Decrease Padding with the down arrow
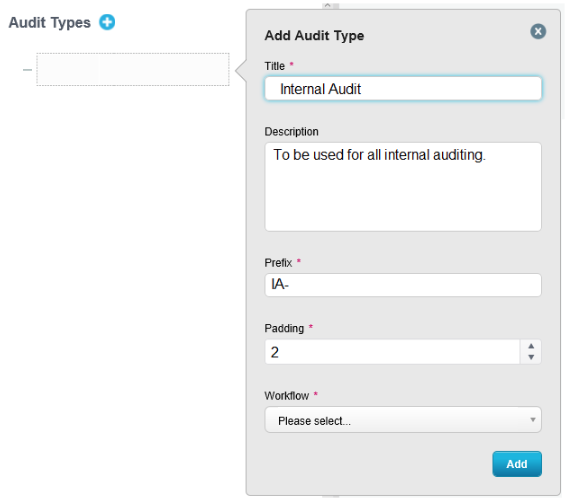 tap(531, 357)
